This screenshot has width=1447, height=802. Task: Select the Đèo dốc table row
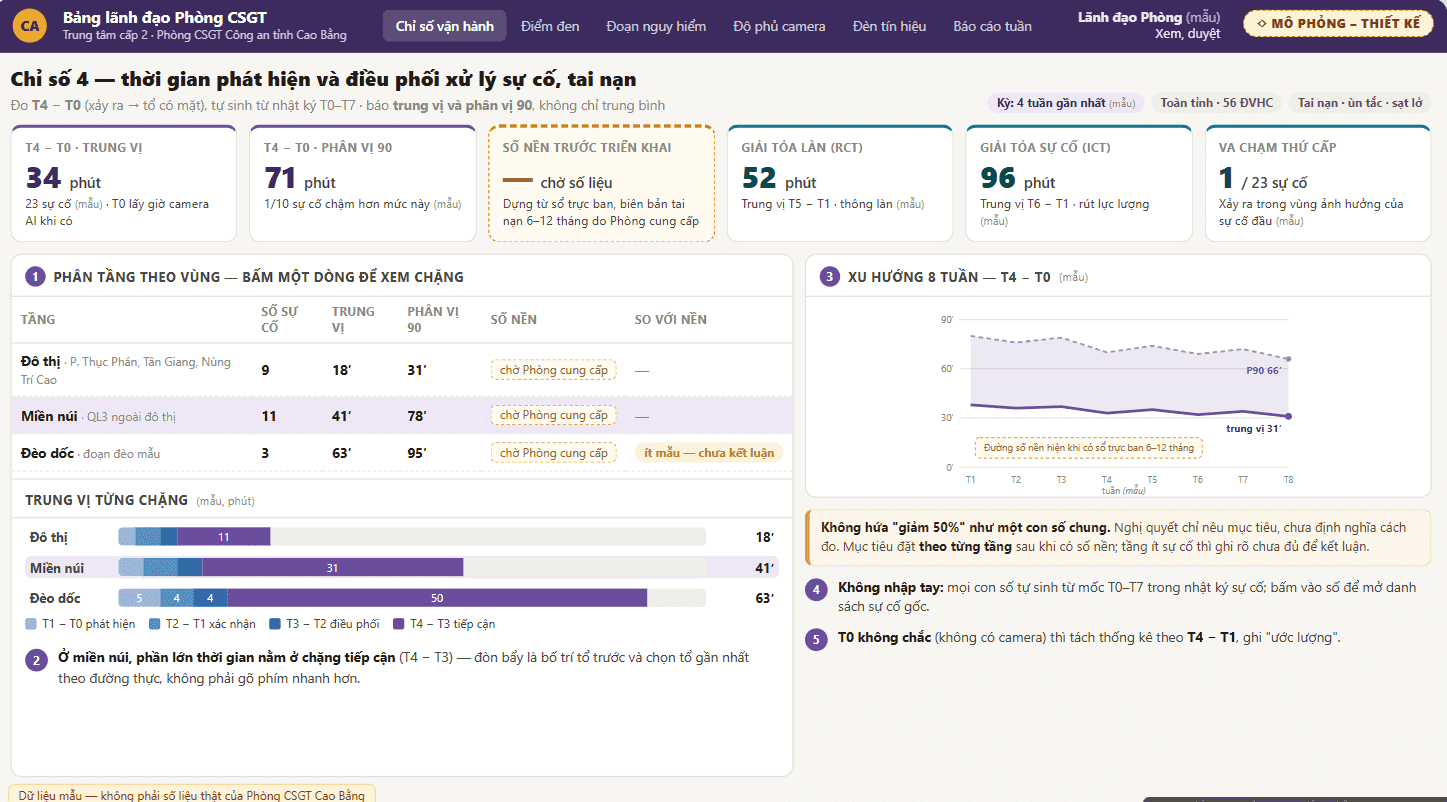[x=402, y=453]
